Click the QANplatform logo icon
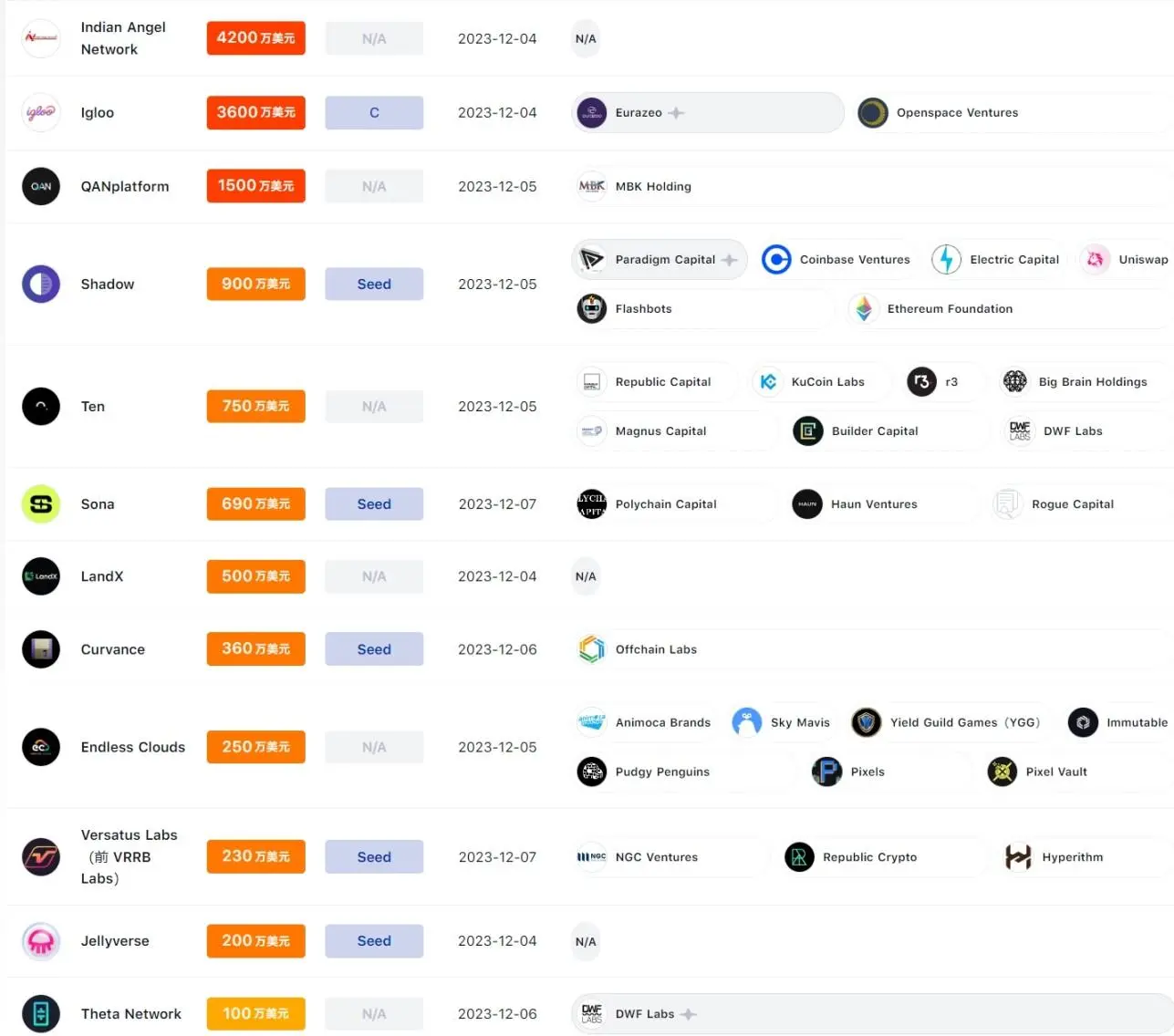This screenshot has width=1174, height=1036. (x=41, y=186)
